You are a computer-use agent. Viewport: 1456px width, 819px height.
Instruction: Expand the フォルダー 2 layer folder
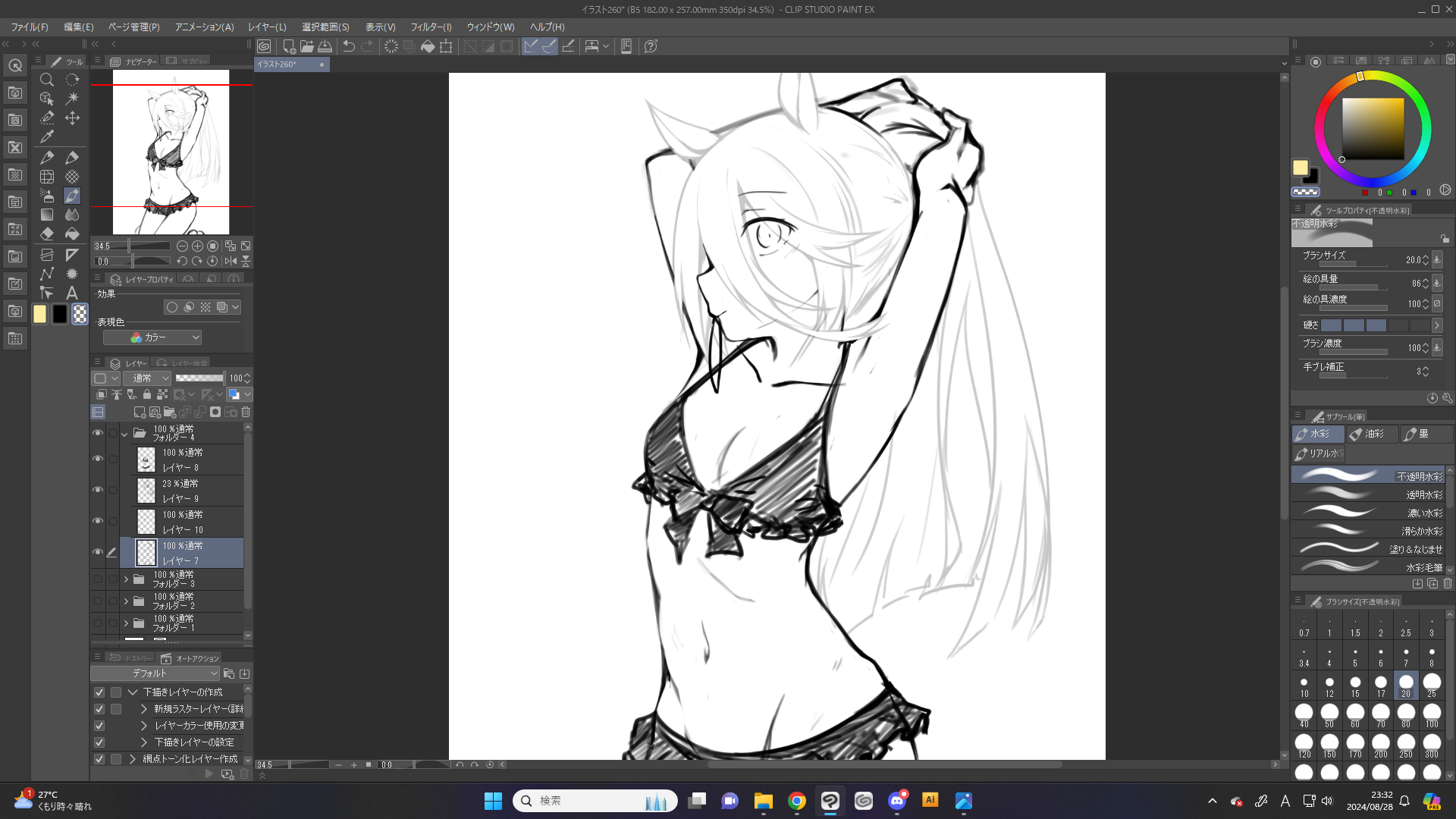[x=126, y=601]
